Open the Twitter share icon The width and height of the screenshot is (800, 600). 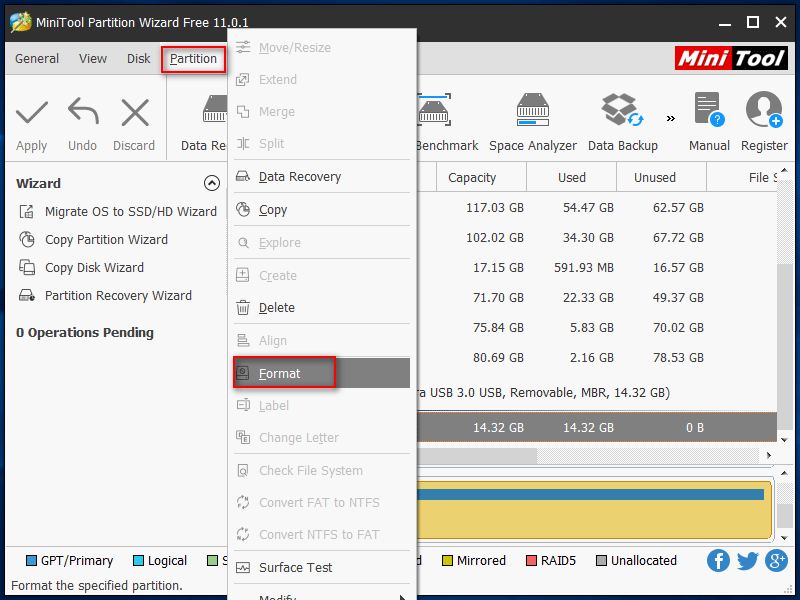748,561
